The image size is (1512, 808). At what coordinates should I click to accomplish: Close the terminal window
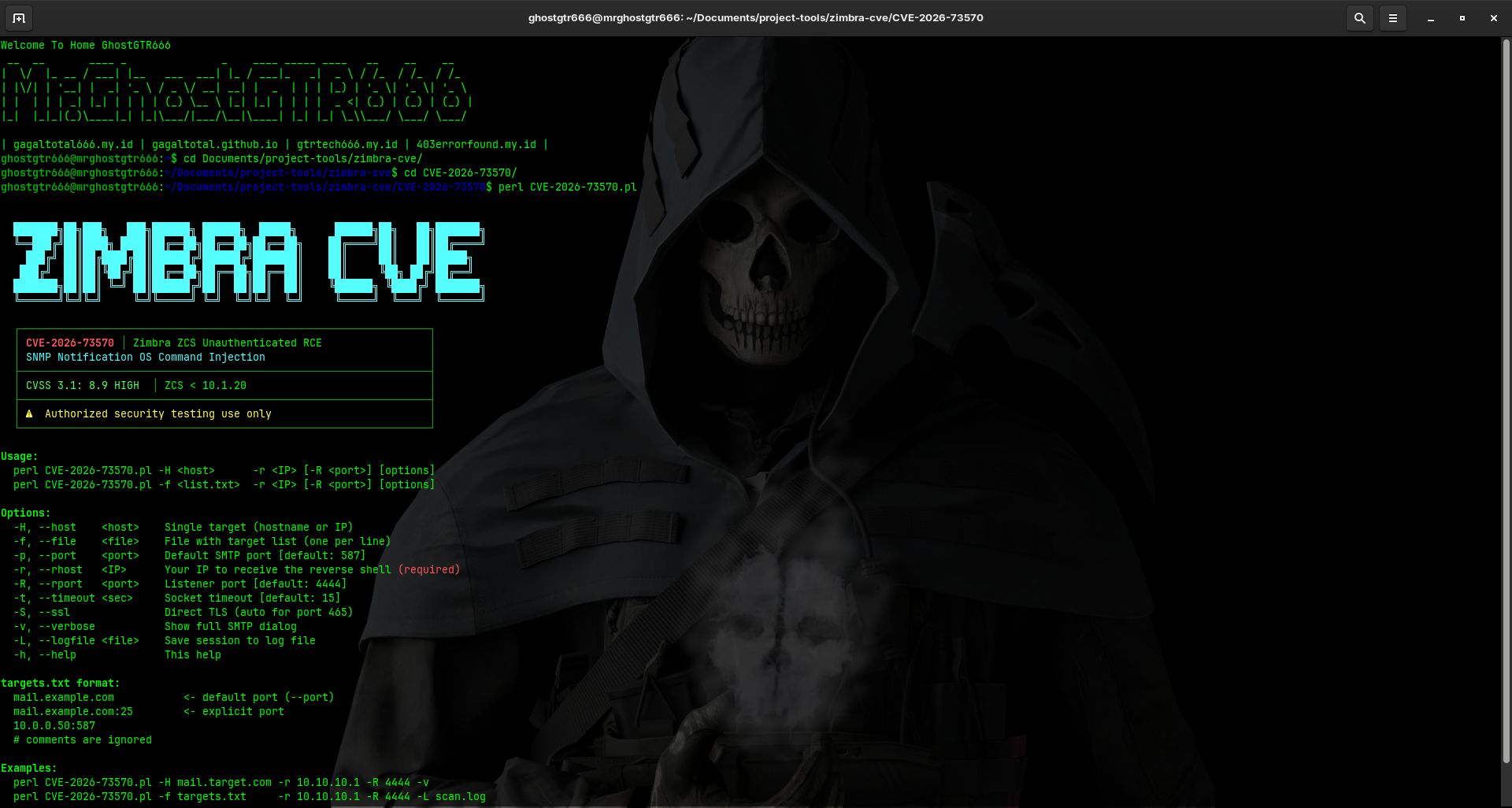tap(1494, 18)
